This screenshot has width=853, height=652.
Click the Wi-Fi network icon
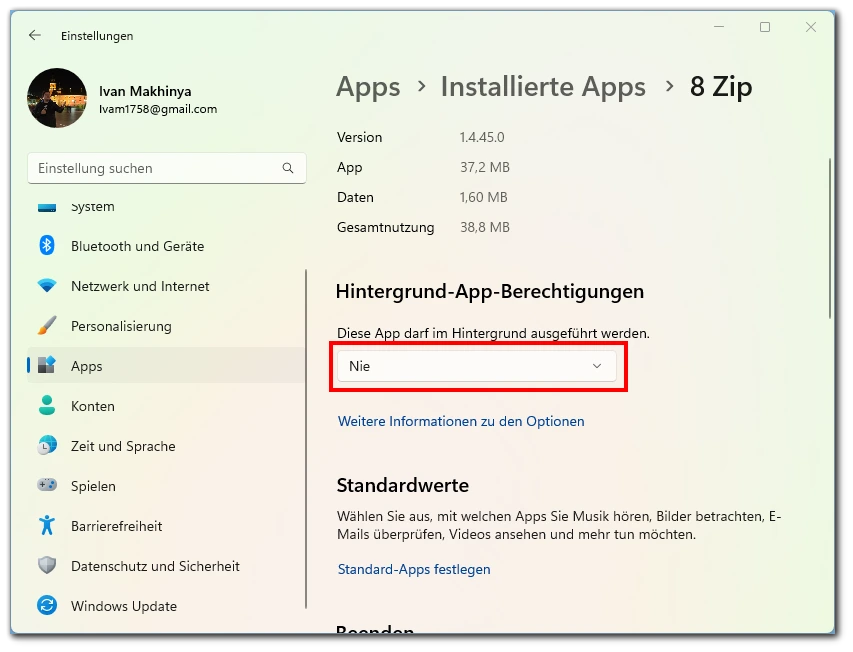click(47, 285)
